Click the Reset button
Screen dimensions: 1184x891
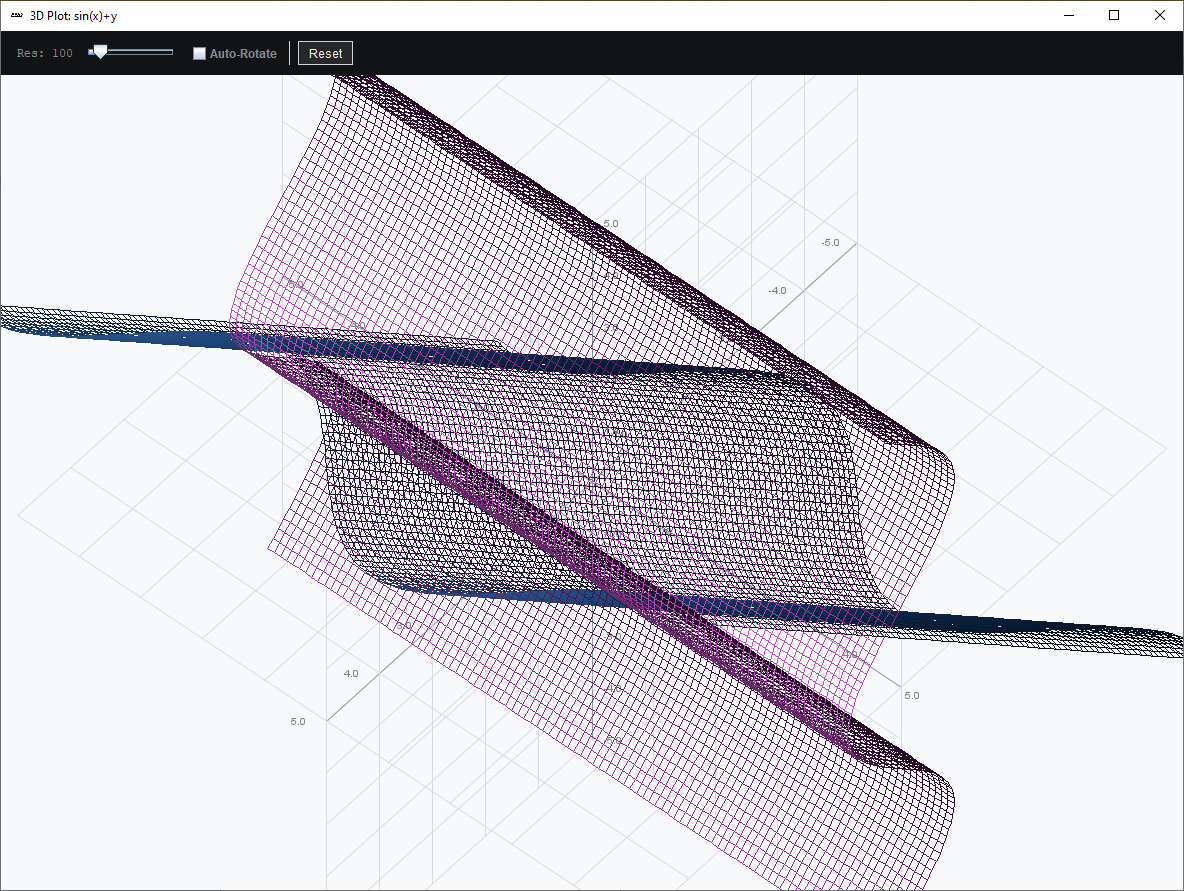[x=325, y=54]
